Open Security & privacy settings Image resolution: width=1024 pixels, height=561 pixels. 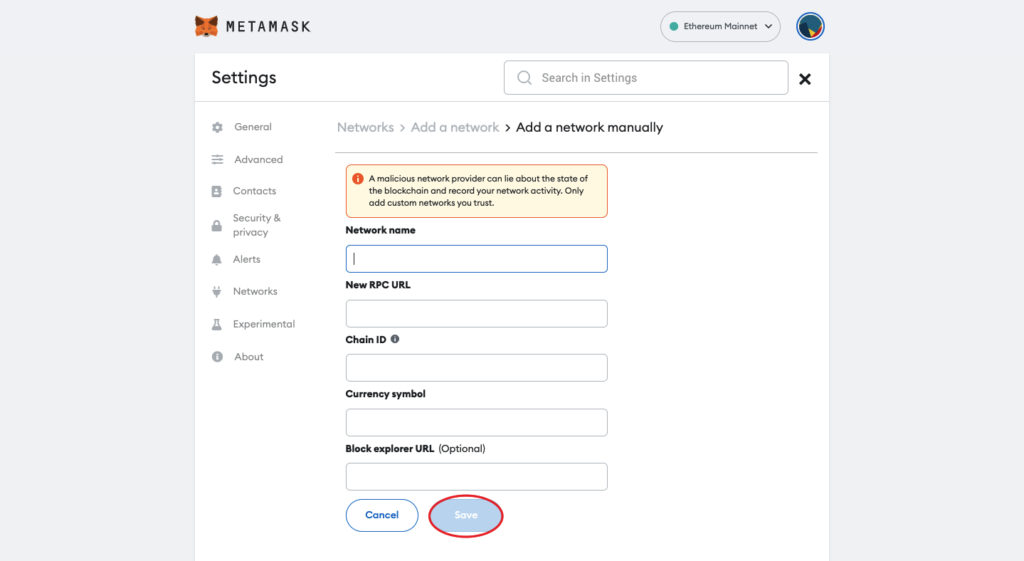pyautogui.click(x=257, y=225)
